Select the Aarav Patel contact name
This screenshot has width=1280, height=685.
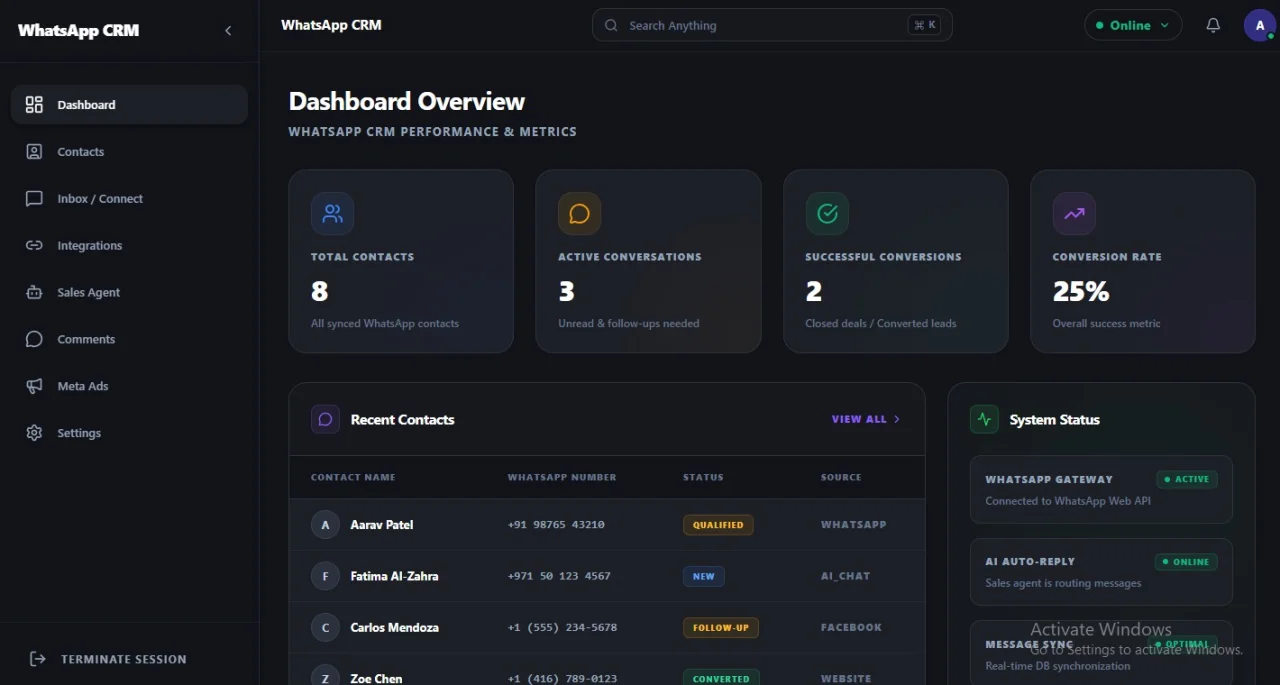[x=382, y=525]
